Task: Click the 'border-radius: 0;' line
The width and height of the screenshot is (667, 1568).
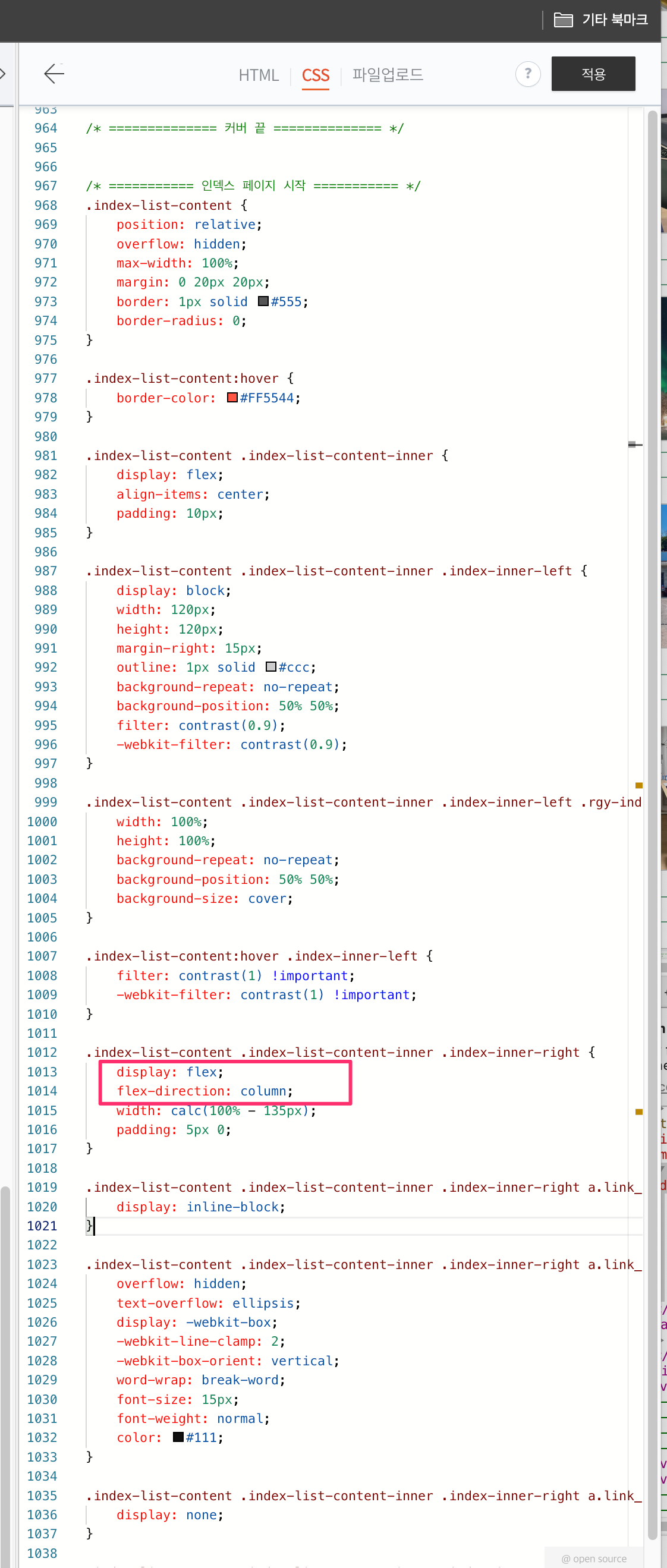Action: click(181, 321)
